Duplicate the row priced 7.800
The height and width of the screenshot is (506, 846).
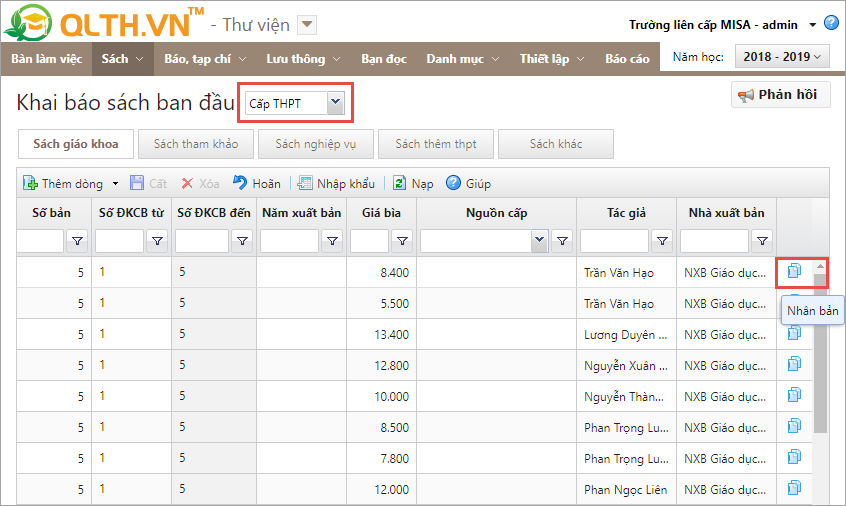[794, 457]
